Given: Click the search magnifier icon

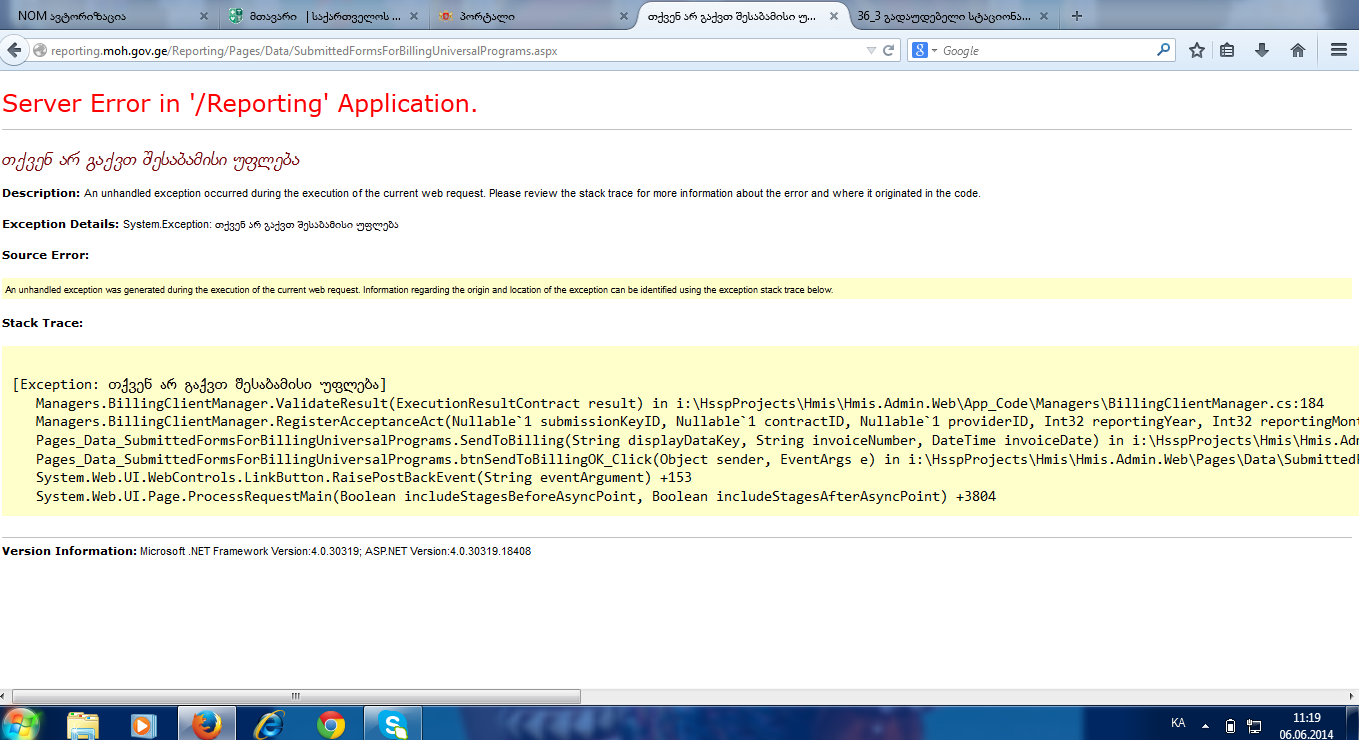Looking at the screenshot, I should pos(1163,49).
